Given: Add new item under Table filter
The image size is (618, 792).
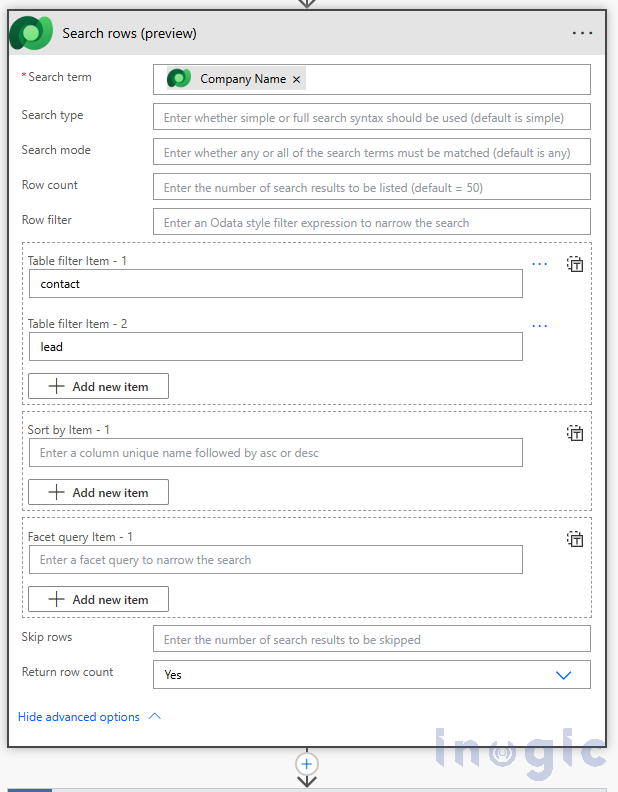Looking at the screenshot, I should [x=98, y=386].
